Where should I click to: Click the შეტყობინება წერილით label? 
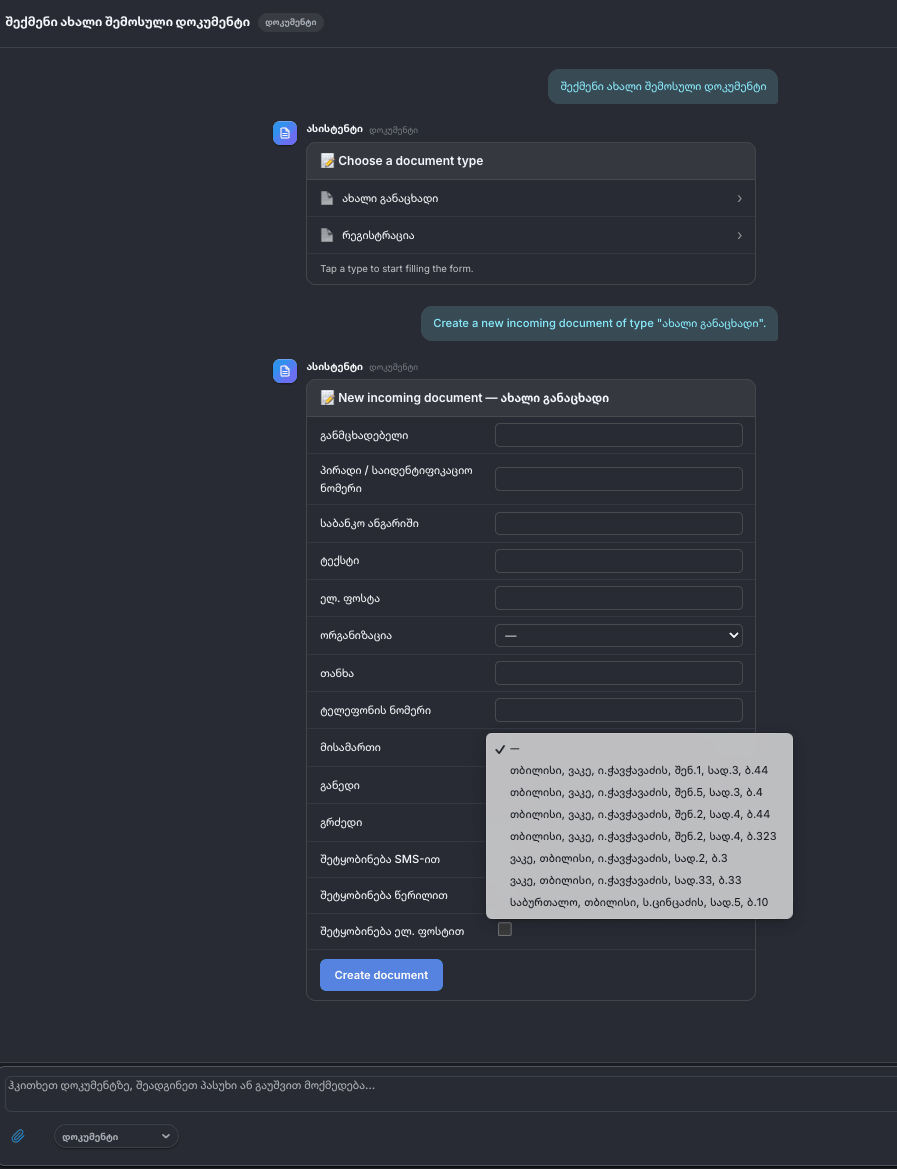[383, 895]
